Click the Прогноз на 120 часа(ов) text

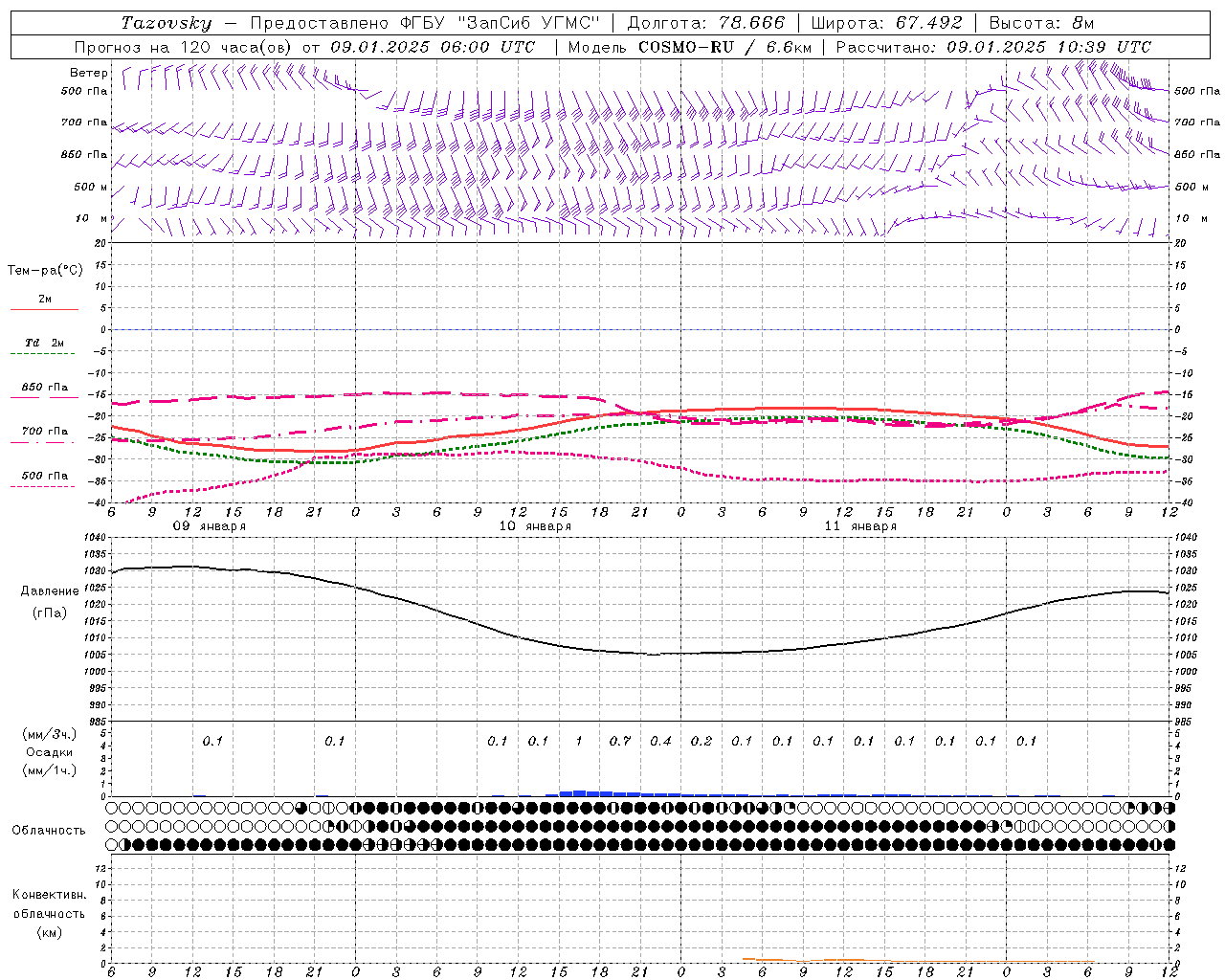(x=185, y=47)
